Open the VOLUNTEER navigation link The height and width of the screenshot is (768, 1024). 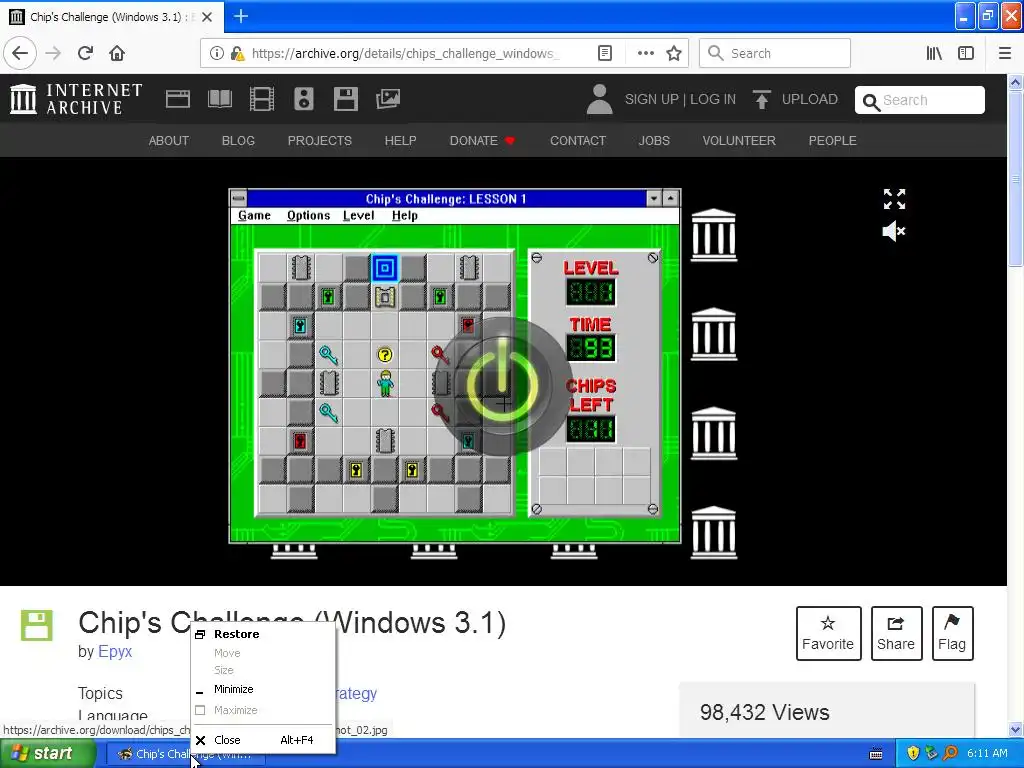tap(739, 140)
